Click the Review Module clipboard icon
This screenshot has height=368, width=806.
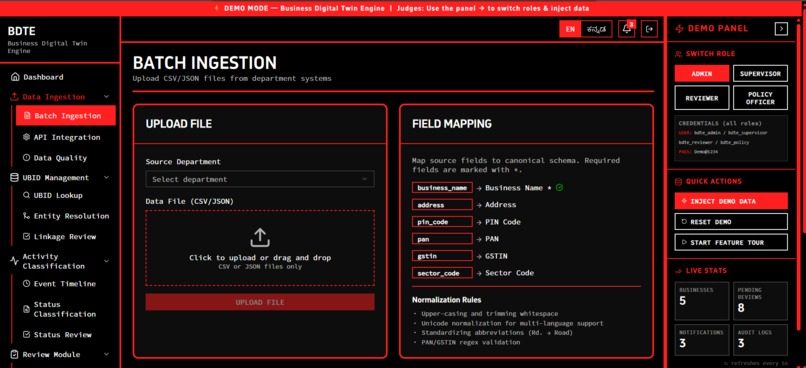[x=14, y=354]
